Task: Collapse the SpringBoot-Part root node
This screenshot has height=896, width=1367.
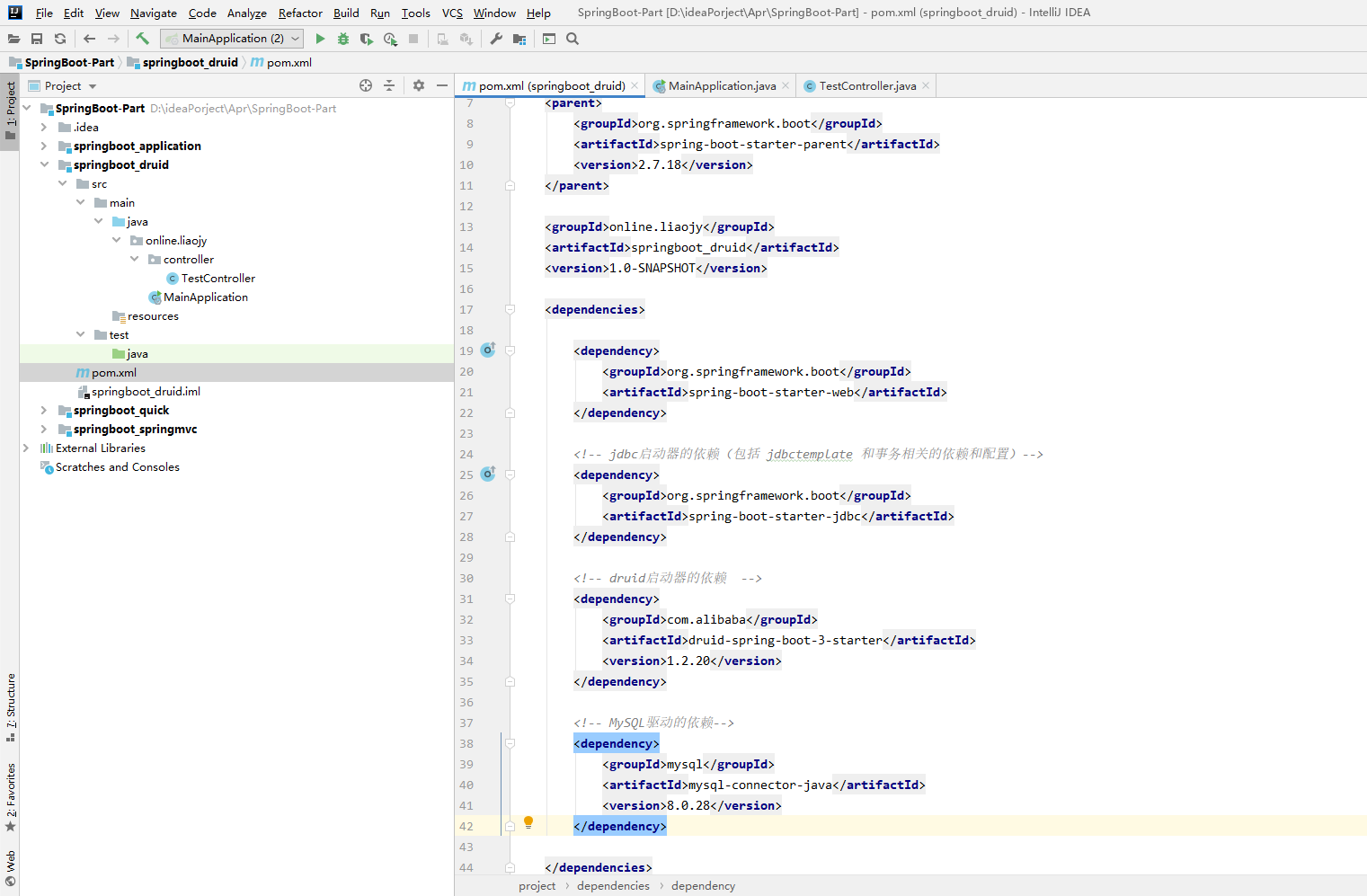Action: [27, 108]
